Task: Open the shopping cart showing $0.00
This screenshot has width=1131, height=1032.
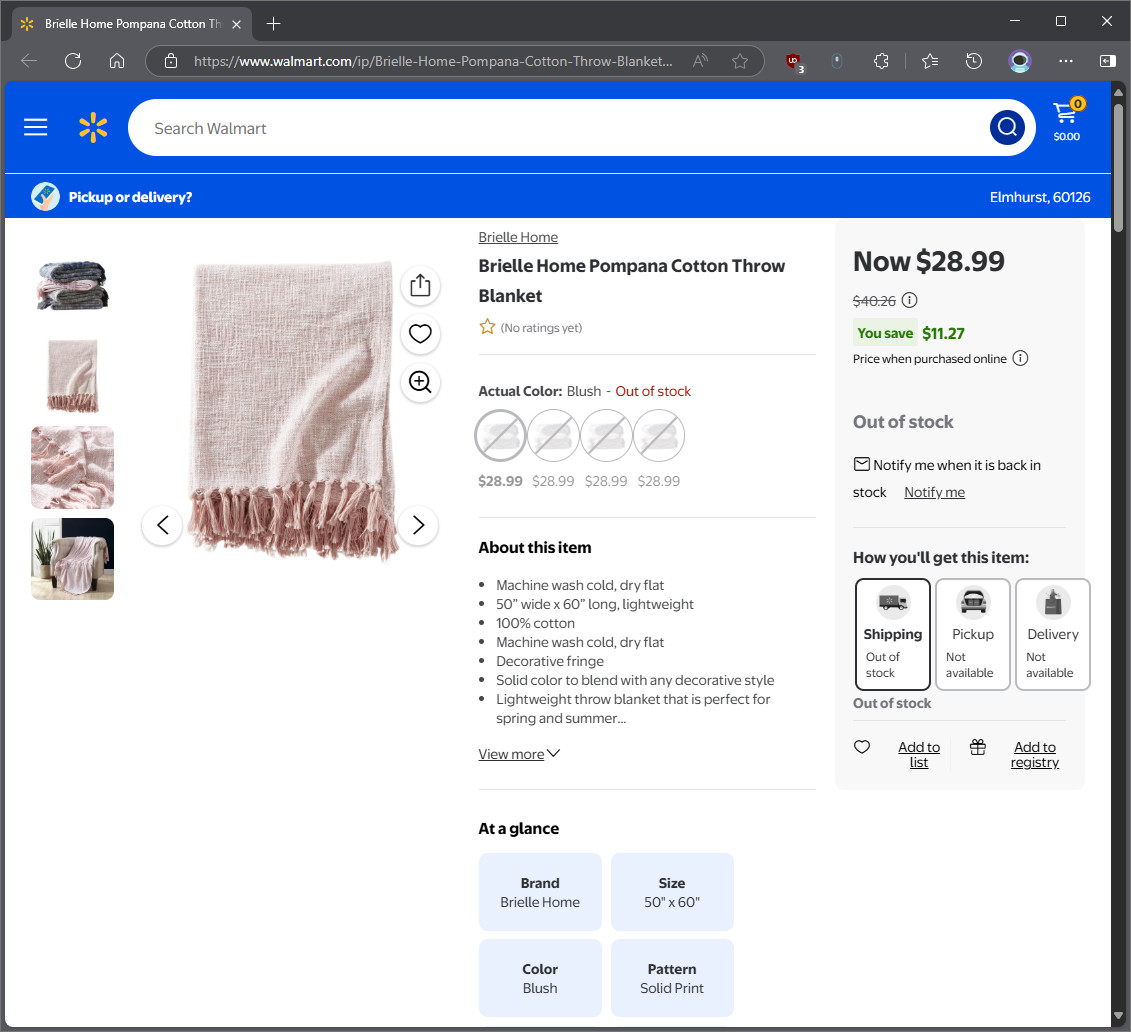Action: 1067,120
